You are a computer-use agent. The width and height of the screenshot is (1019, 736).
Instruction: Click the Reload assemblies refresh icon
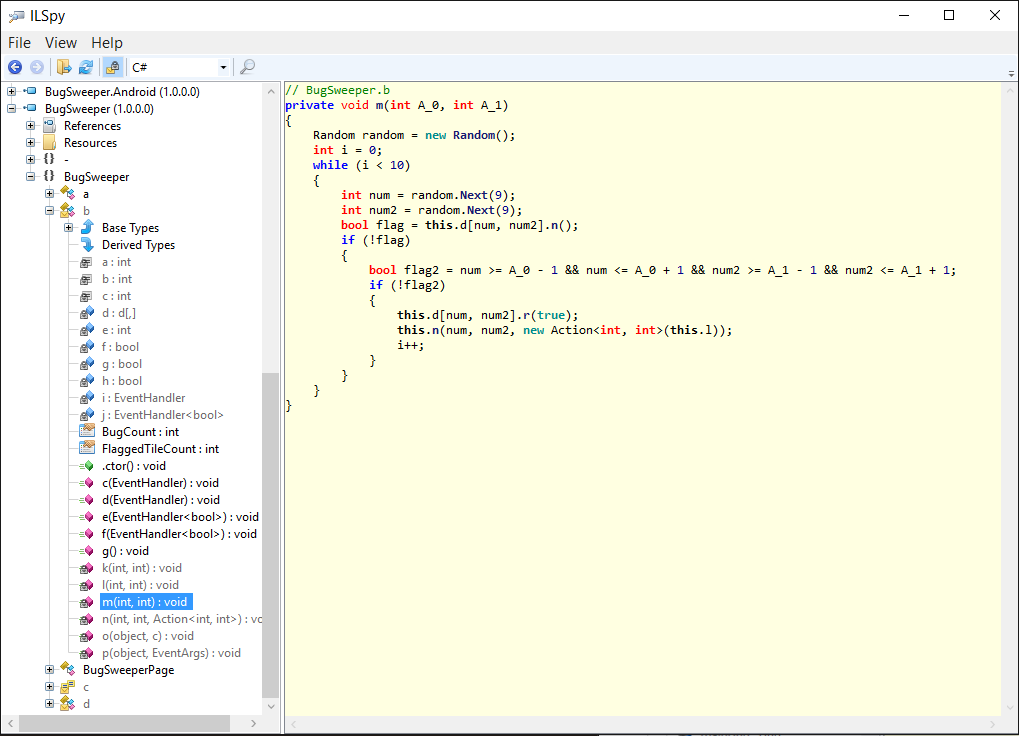tap(86, 67)
